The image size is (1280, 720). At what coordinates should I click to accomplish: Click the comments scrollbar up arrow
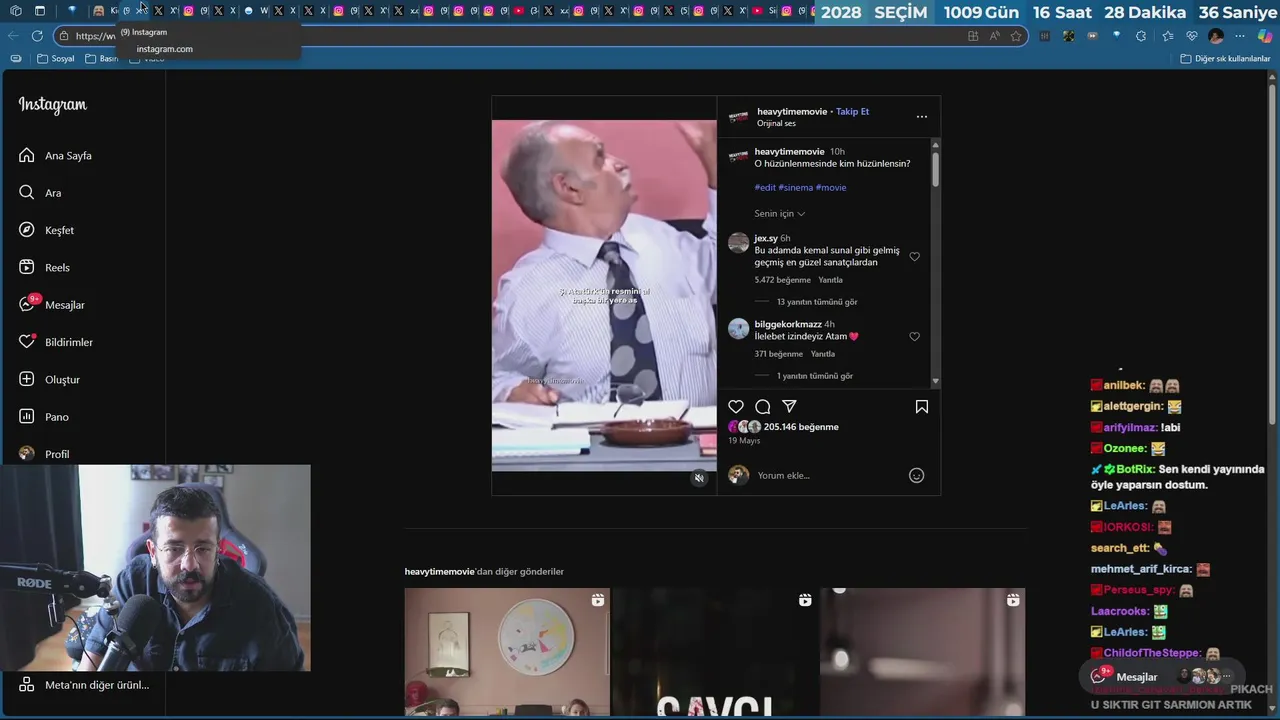pyautogui.click(x=935, y=145)
